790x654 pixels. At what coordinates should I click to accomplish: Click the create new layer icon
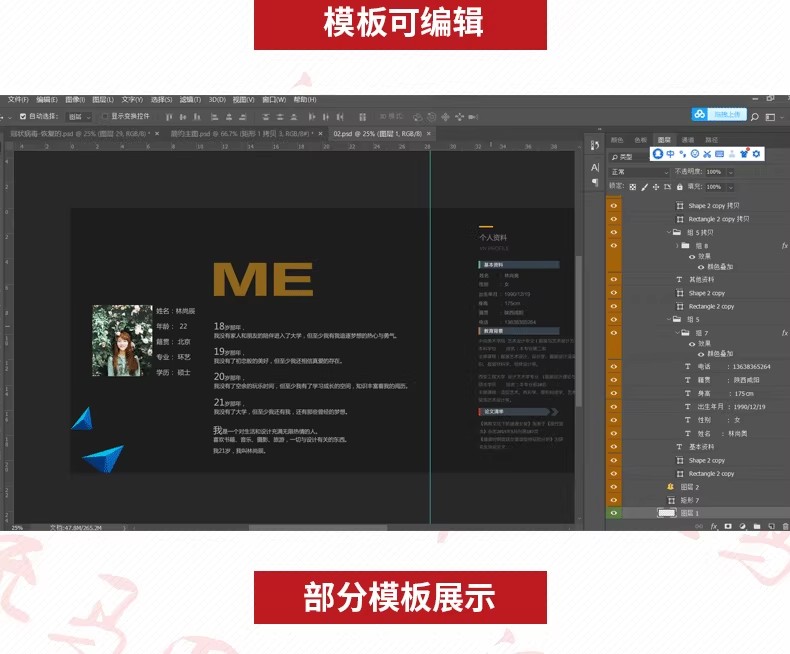pos(771,526)
